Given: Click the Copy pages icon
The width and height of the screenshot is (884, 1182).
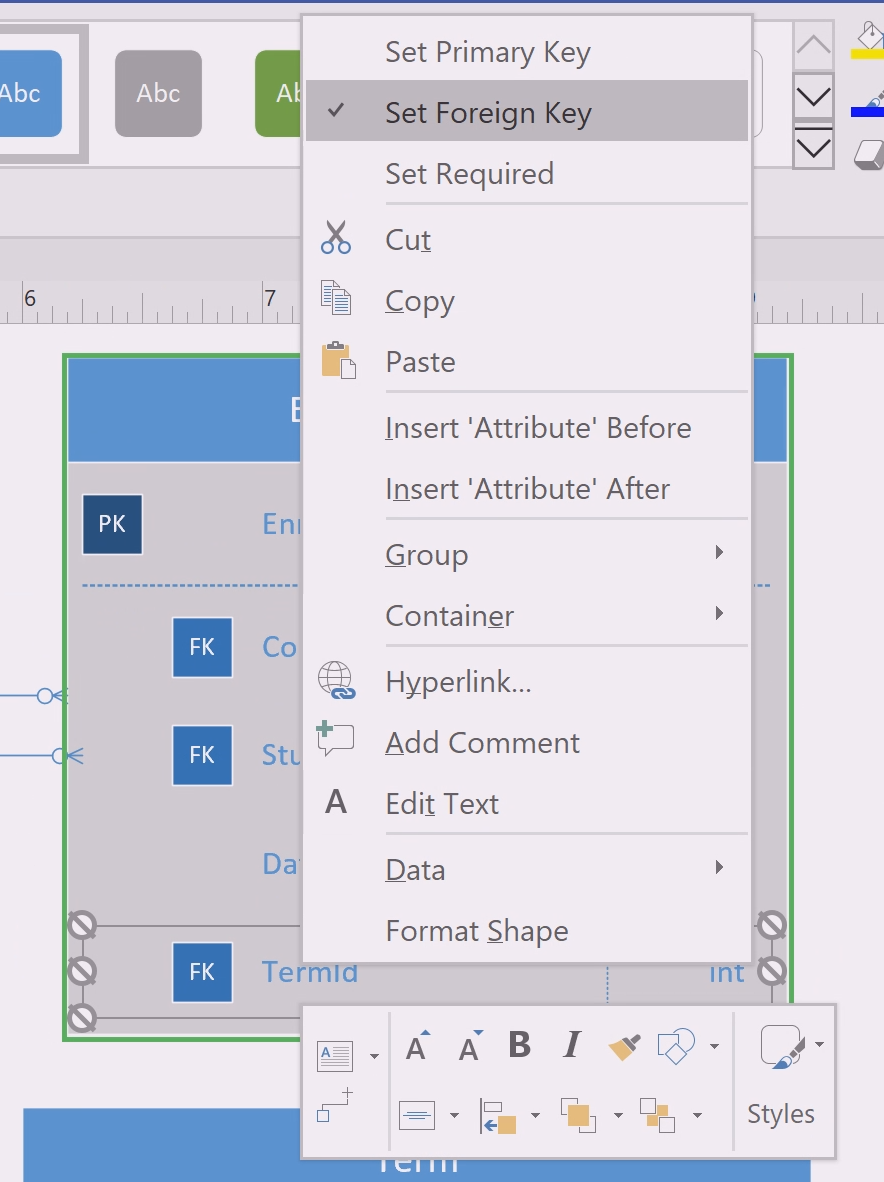Looking at the screenshot, I should tap(335, 298).
